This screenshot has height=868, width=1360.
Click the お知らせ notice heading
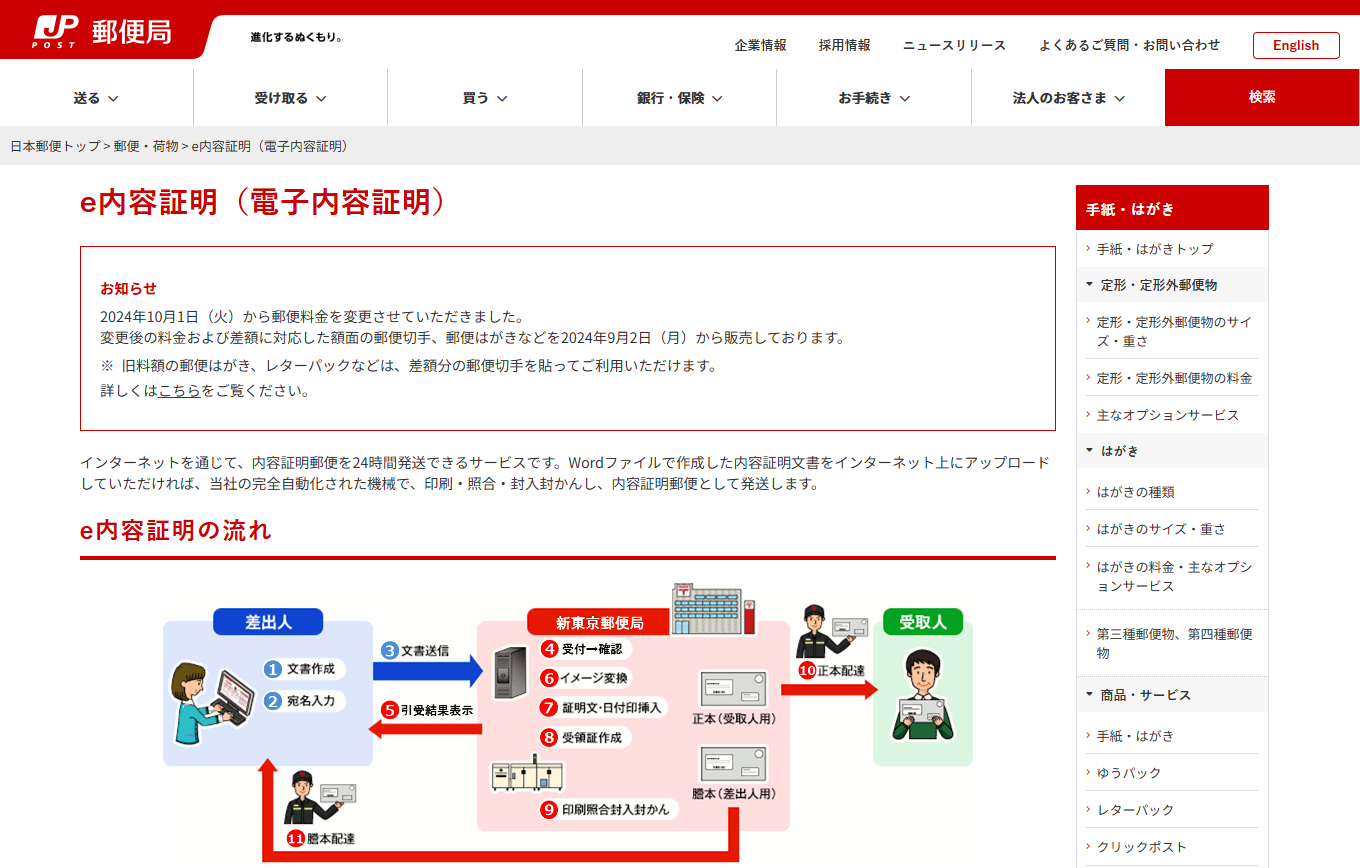pyautogui.click(x=129, y=288)
